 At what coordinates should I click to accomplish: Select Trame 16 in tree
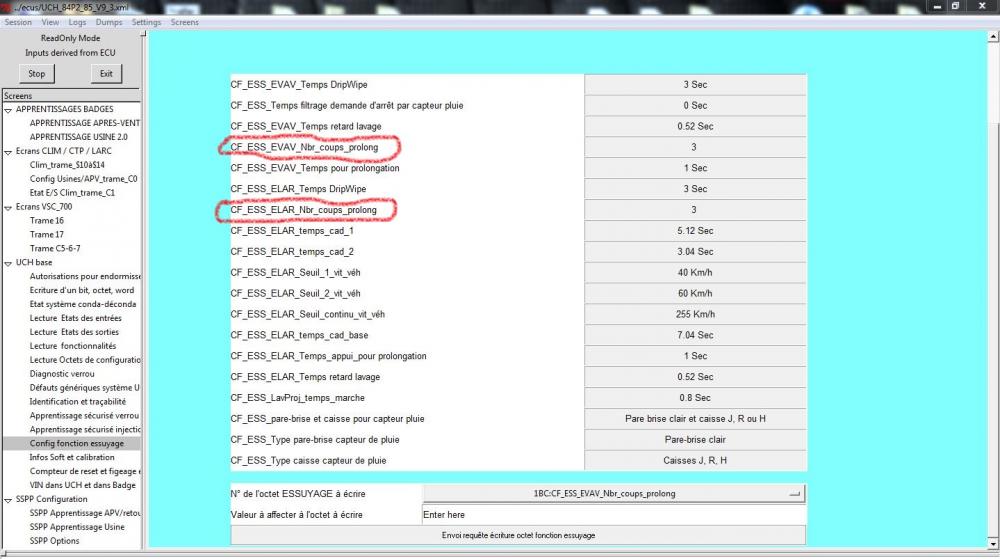(x=47, y=221)
